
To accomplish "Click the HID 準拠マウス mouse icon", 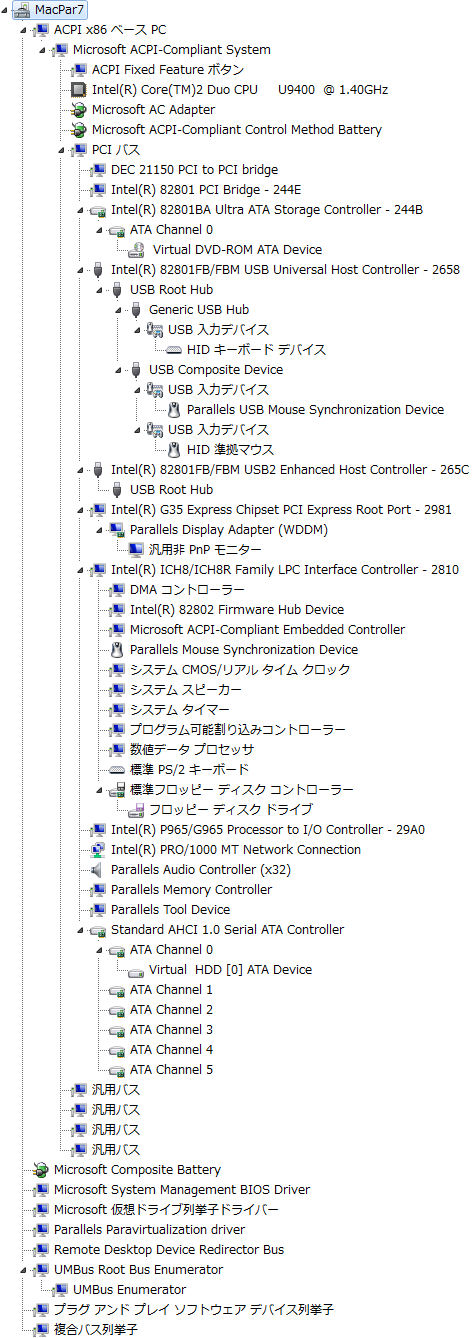I will click(174, 450).
